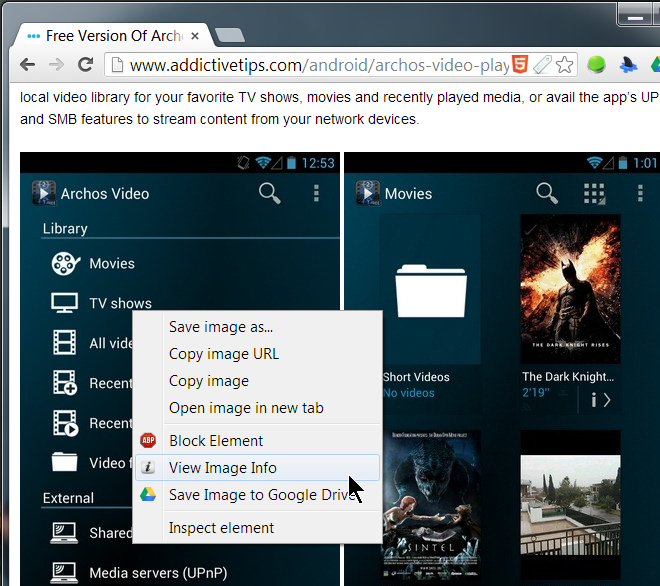Viewport: 660px width, 586px height.
Task: Open the overflow dots in Movies screen header
Action: coord(640,193)
